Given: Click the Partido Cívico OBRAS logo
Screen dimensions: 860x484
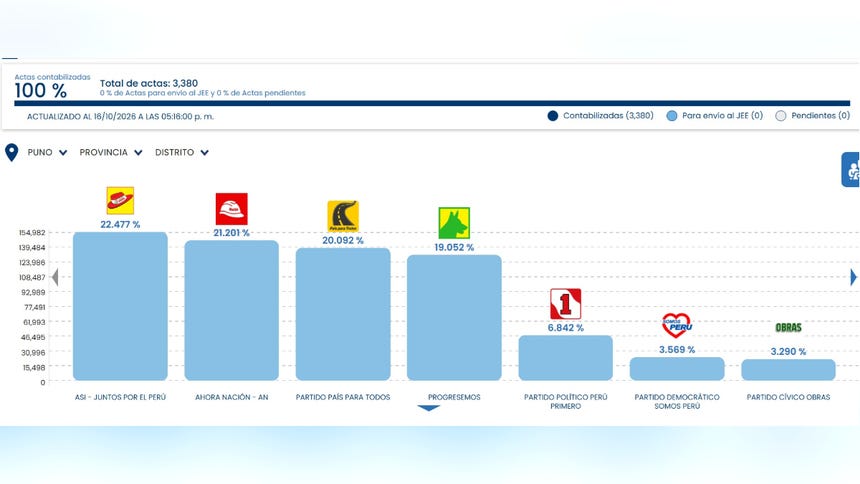Looking at the screenshot, I should pos(788,328).
